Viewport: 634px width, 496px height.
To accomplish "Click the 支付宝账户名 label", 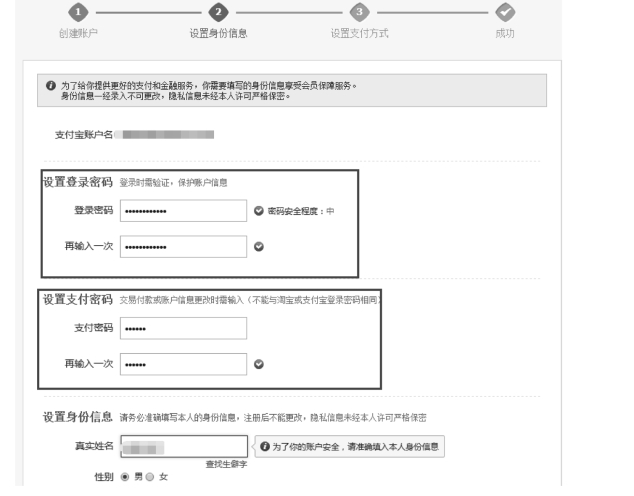I will point(84,135).
